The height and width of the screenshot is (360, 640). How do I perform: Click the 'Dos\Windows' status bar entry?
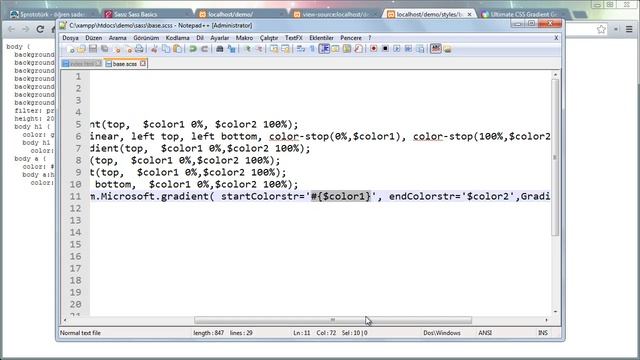[442, 333]
